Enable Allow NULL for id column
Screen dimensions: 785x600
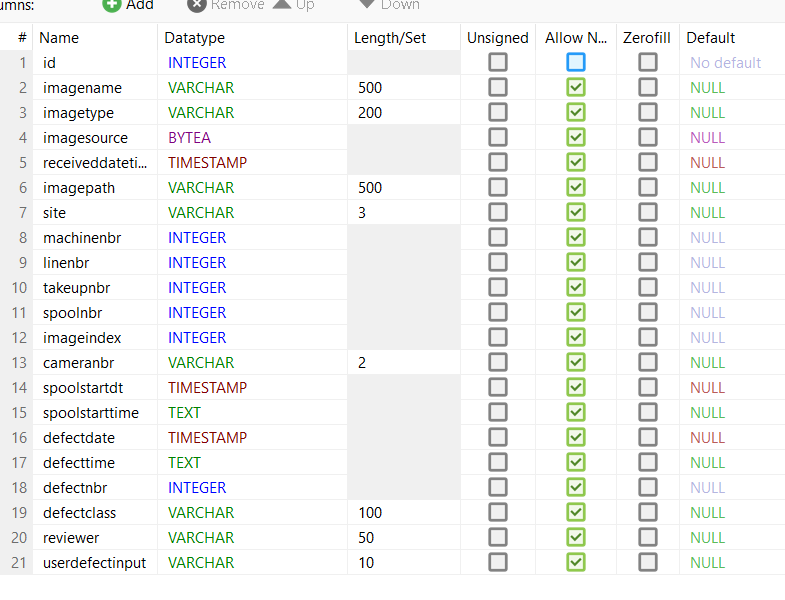coord(575,62)
